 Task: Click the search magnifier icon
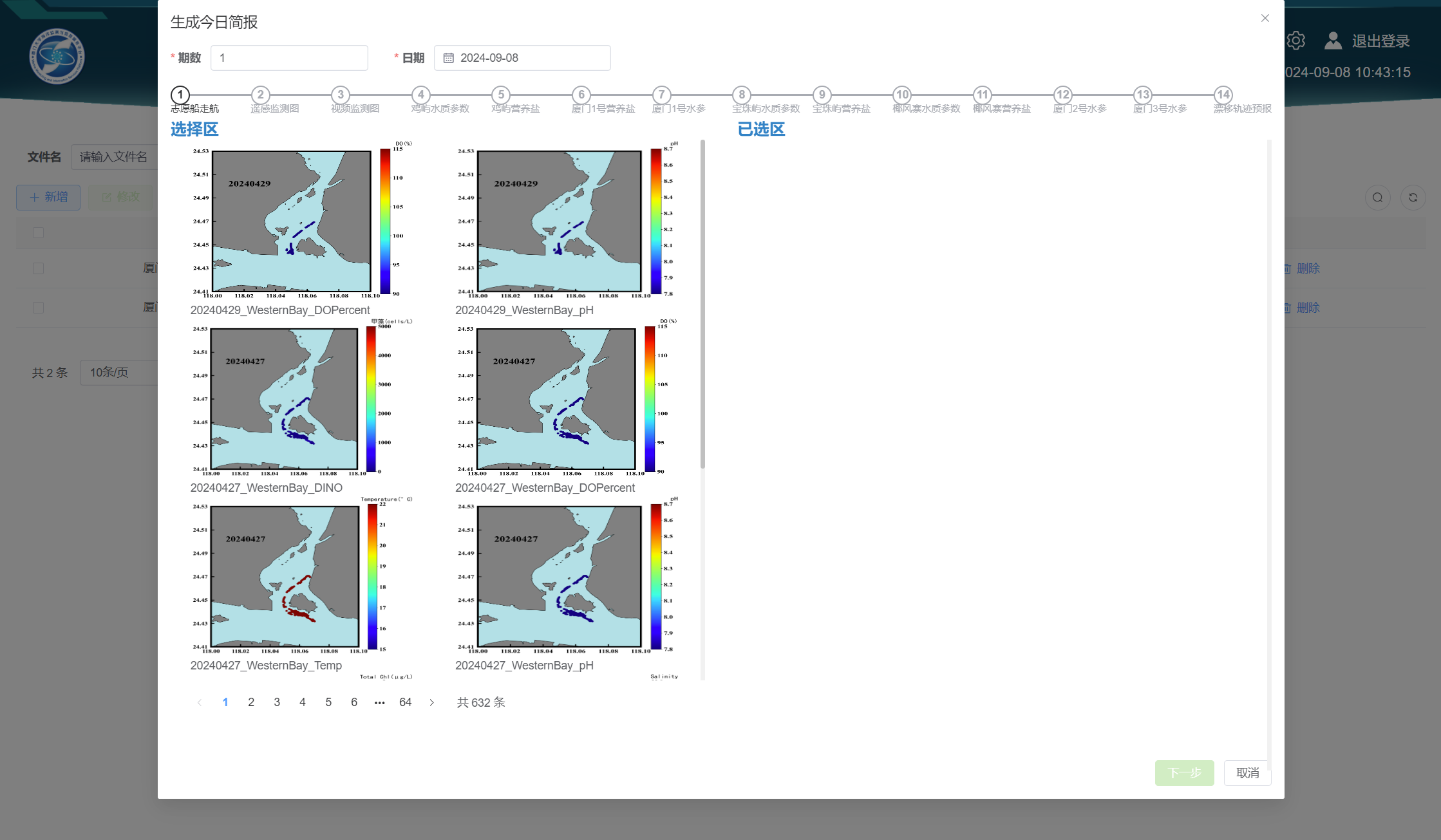(1377, 198)
